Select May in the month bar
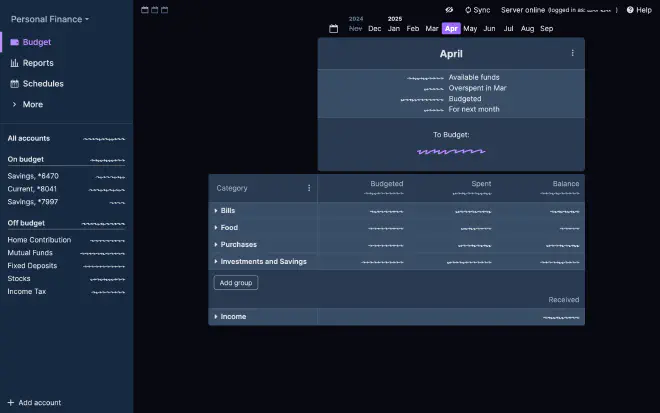 [470, 29]
